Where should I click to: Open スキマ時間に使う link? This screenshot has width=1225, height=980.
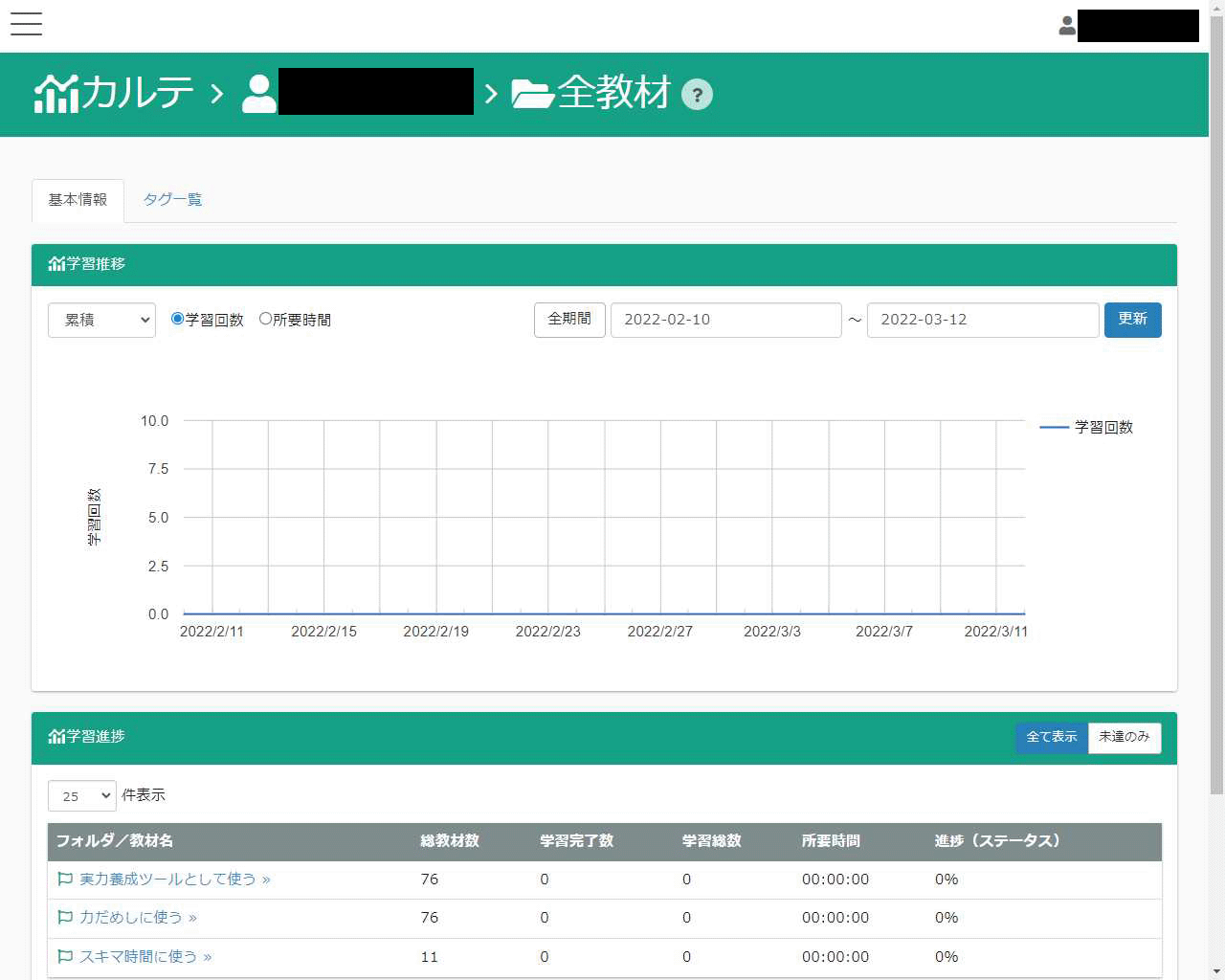[145, 956]
